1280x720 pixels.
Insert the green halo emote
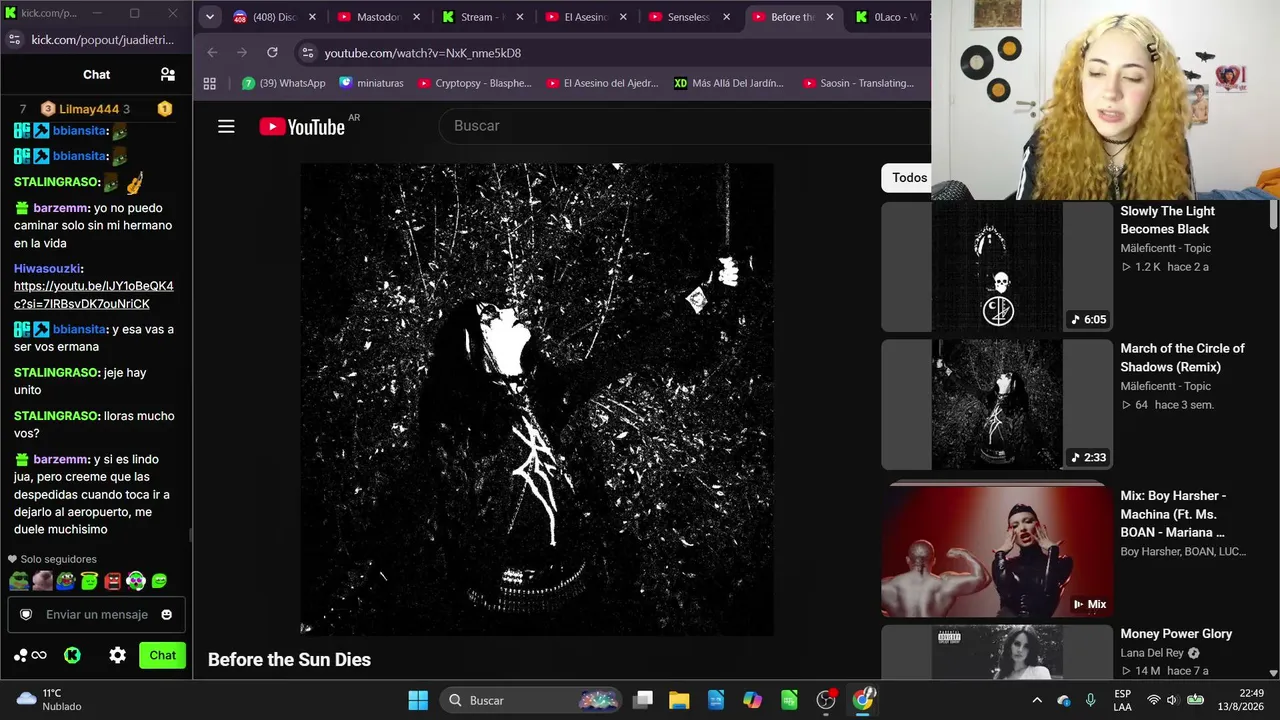pyautogui.click(x=89, y=581)
